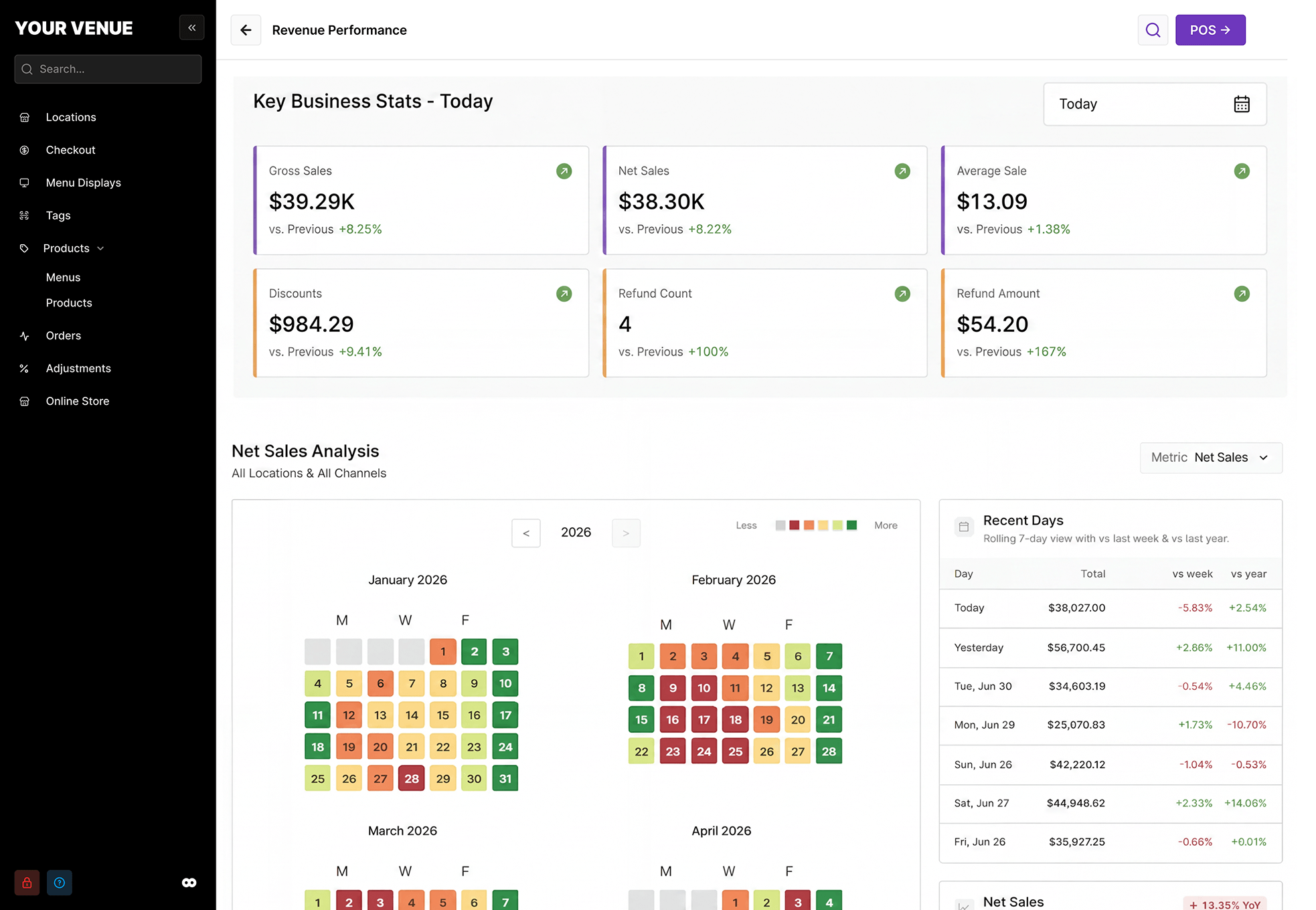The width and height of the screenshot is (1316, 910).
Task: Click the dark red legend swatch
Action: pos(795,525)
